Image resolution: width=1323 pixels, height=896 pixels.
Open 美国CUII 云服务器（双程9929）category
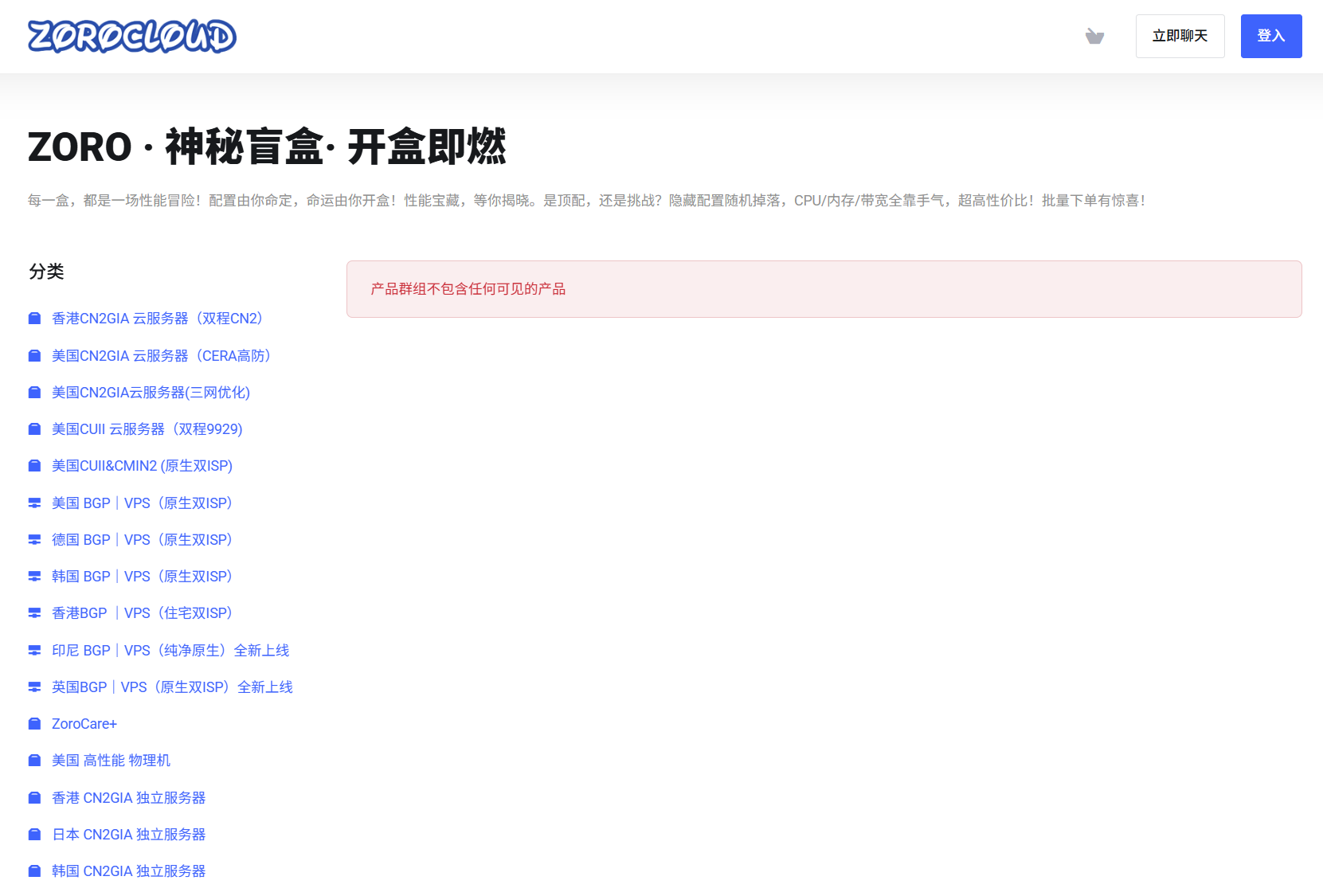[x=146, y=428]
